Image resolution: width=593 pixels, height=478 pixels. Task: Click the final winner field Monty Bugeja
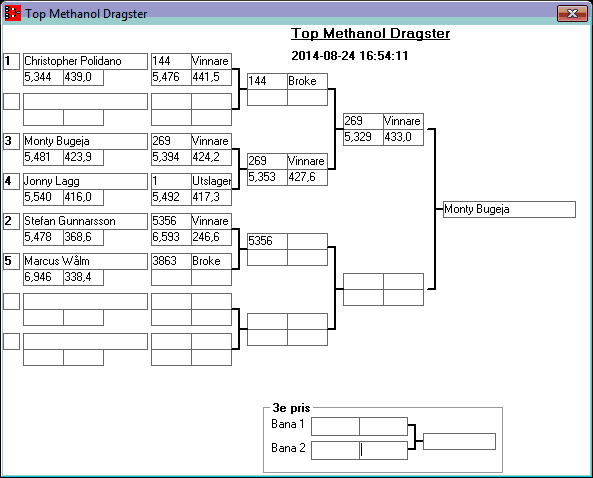509,210
